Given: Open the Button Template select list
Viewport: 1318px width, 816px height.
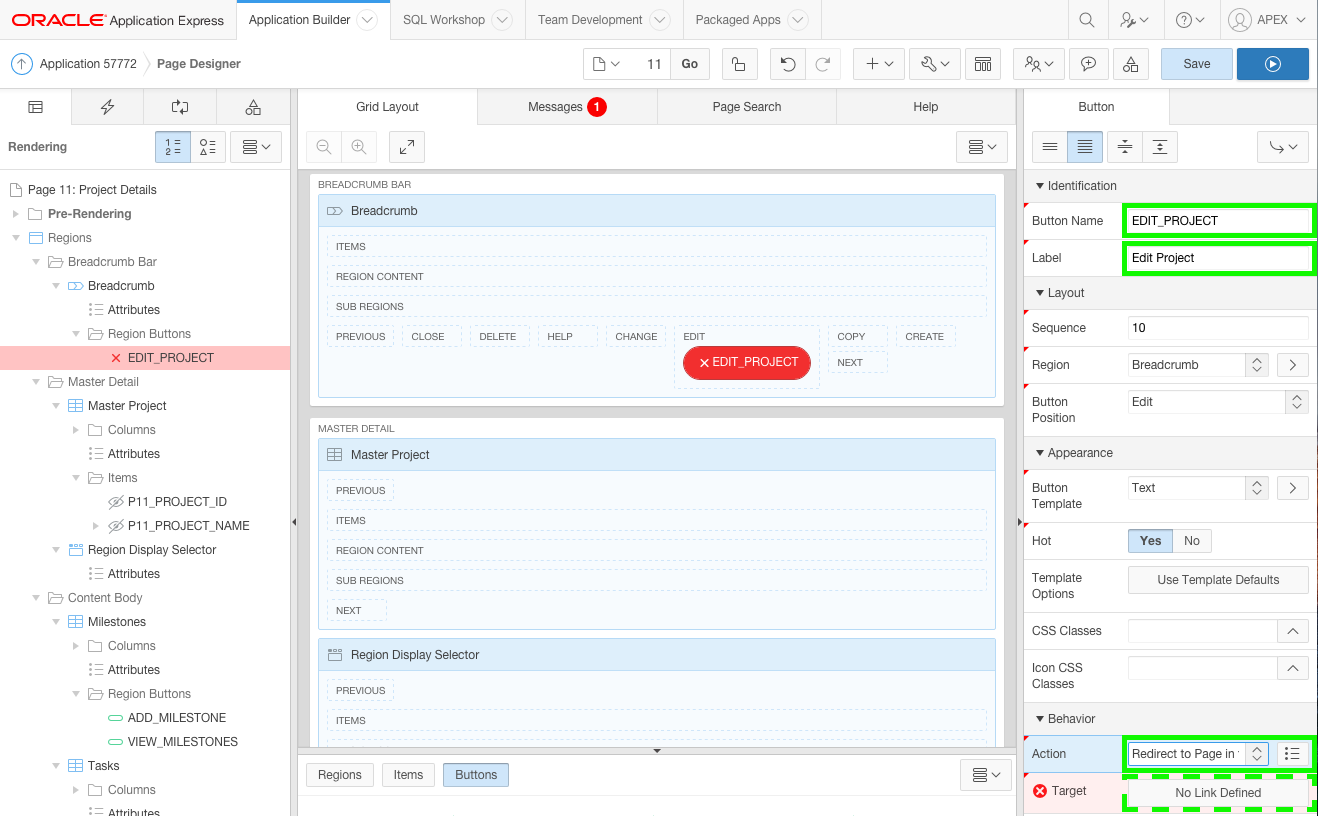Looking at the screenshot, I should [1199, 488].
